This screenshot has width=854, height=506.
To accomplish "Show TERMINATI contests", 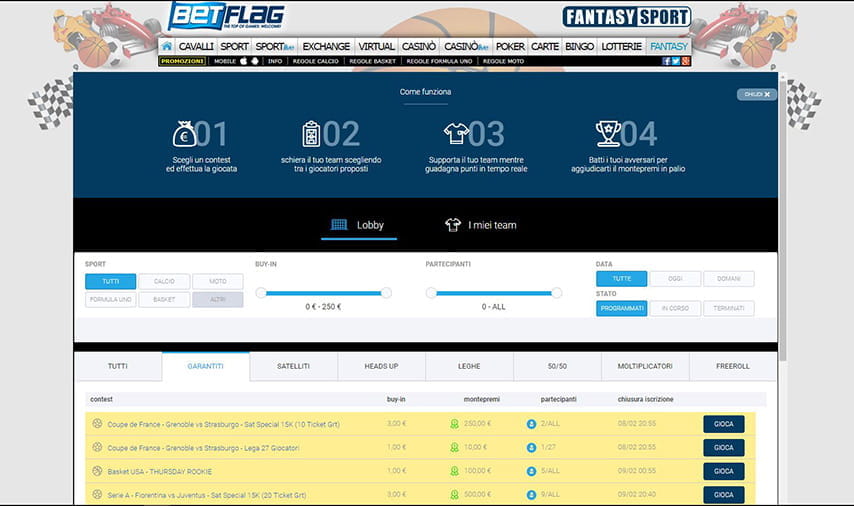I will 729,308.
